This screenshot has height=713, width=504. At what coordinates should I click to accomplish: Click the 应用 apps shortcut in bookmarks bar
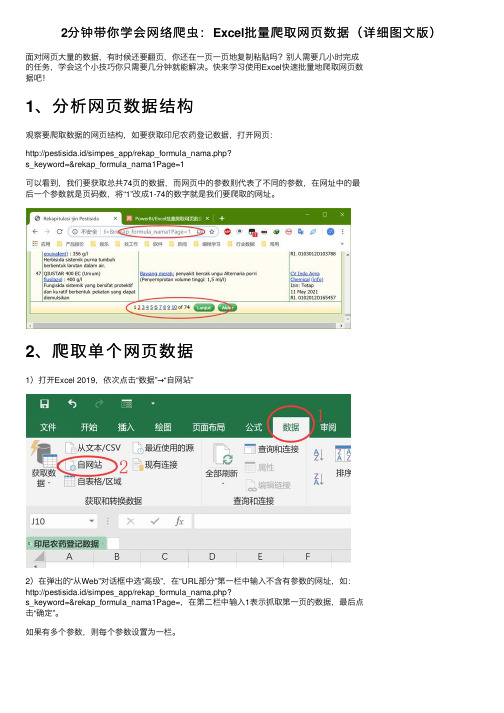click(41, 244)
